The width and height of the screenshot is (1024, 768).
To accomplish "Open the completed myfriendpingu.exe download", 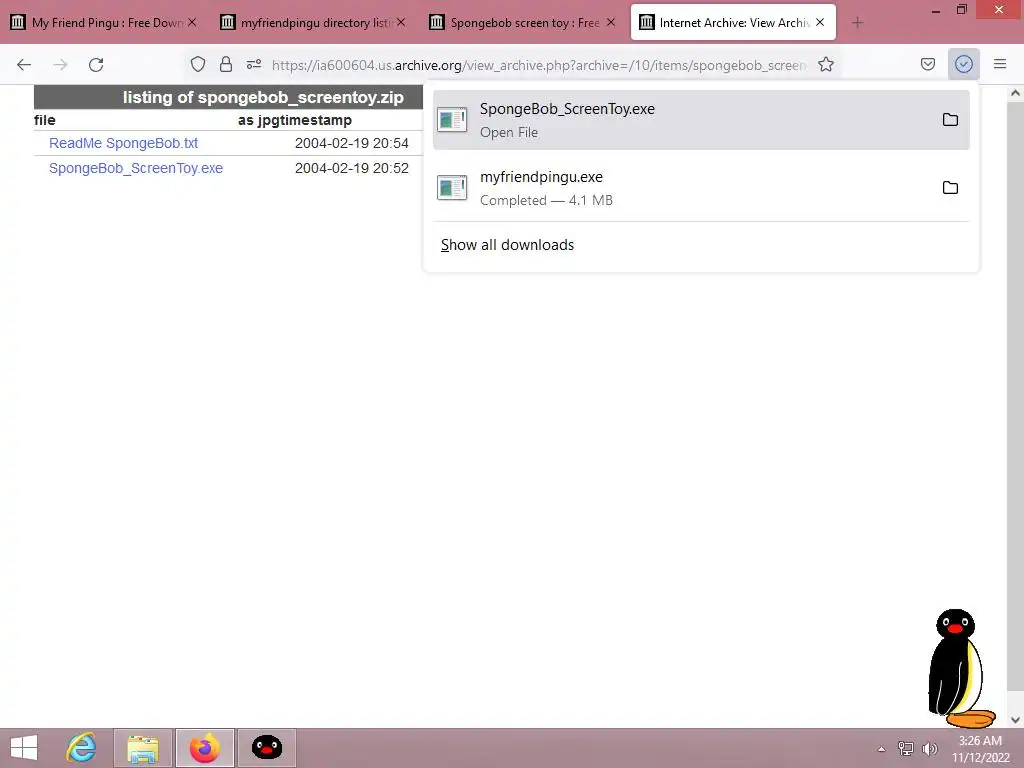I will pos(701,188).
